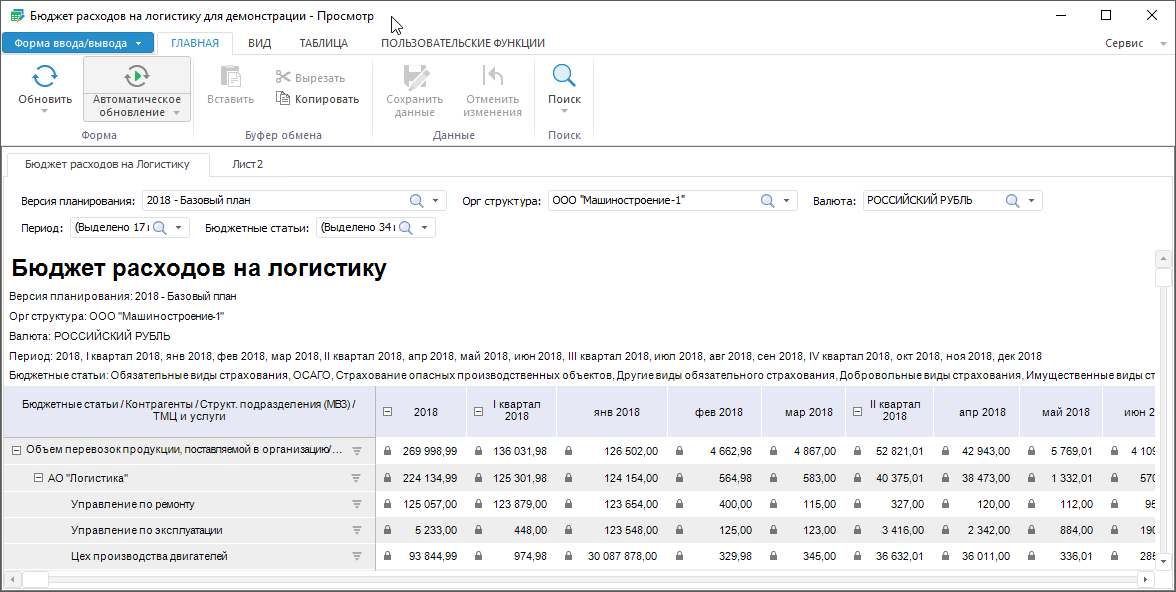
Task: Click the Копировать copy icon
Action: click(x=283, y=99)
